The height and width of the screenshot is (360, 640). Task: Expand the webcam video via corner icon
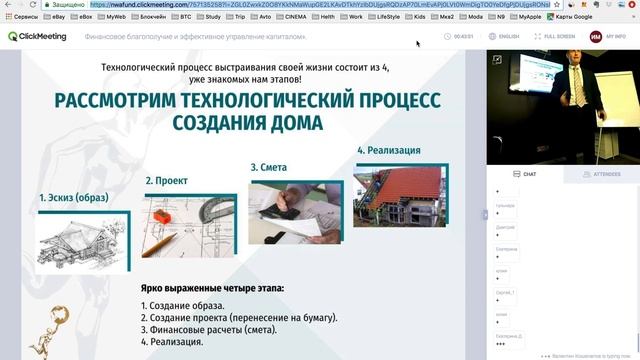(x=497, y=60)
